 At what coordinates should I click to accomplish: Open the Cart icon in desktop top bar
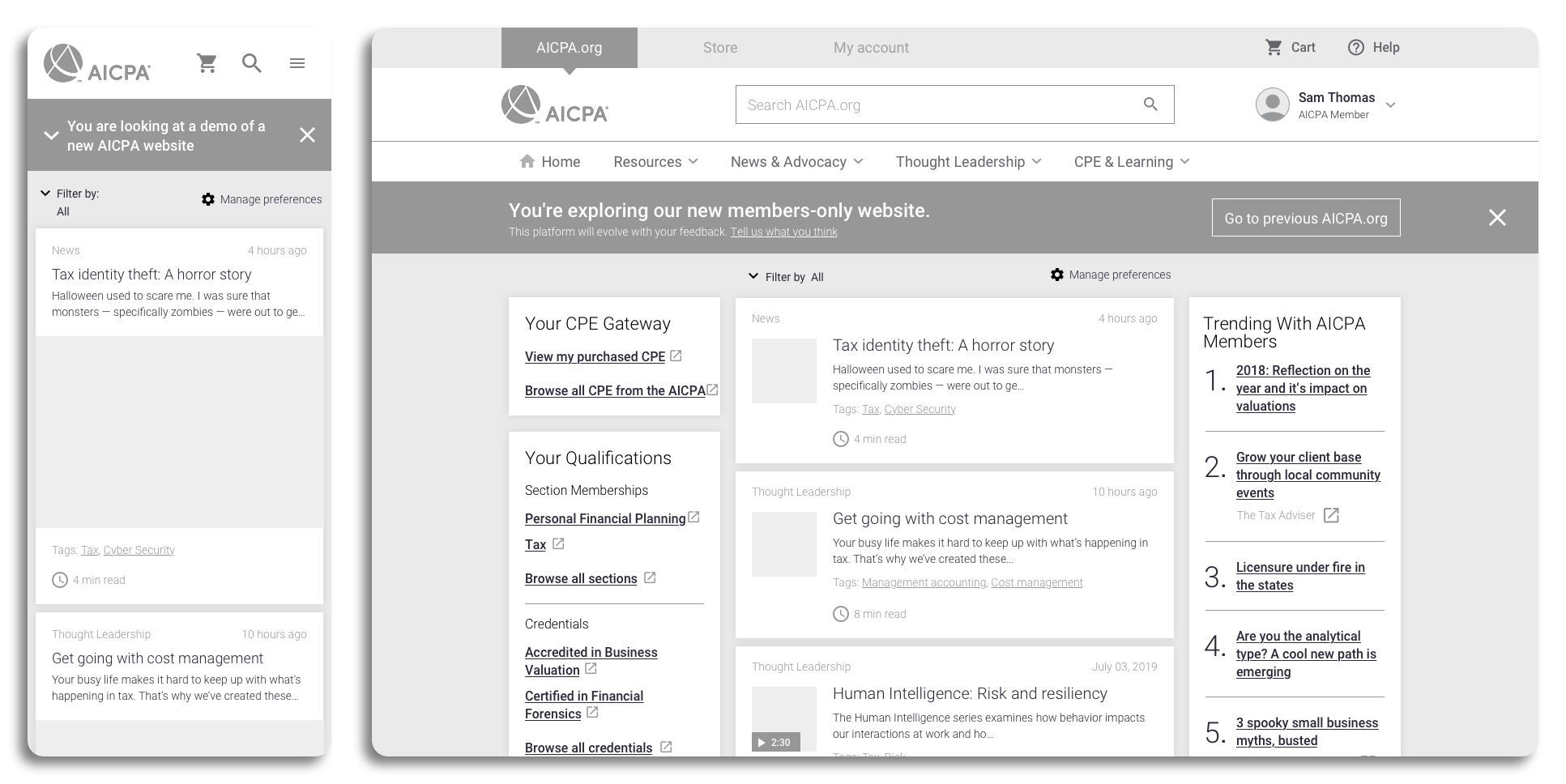coord(1274,47)
